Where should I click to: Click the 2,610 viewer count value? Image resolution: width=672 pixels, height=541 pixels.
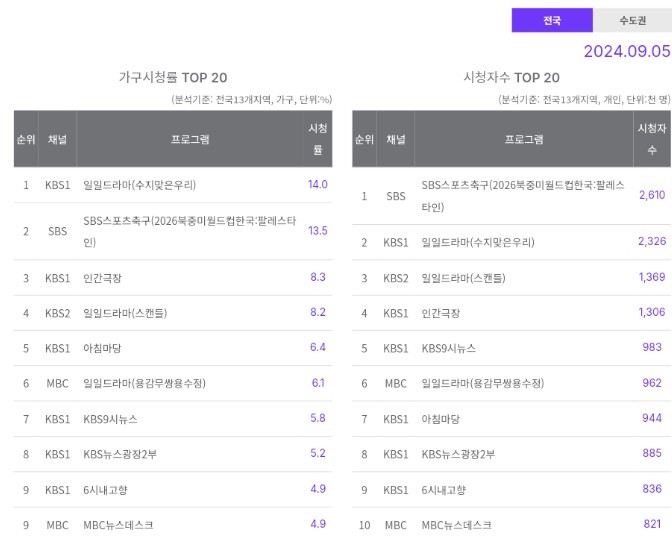651,195
